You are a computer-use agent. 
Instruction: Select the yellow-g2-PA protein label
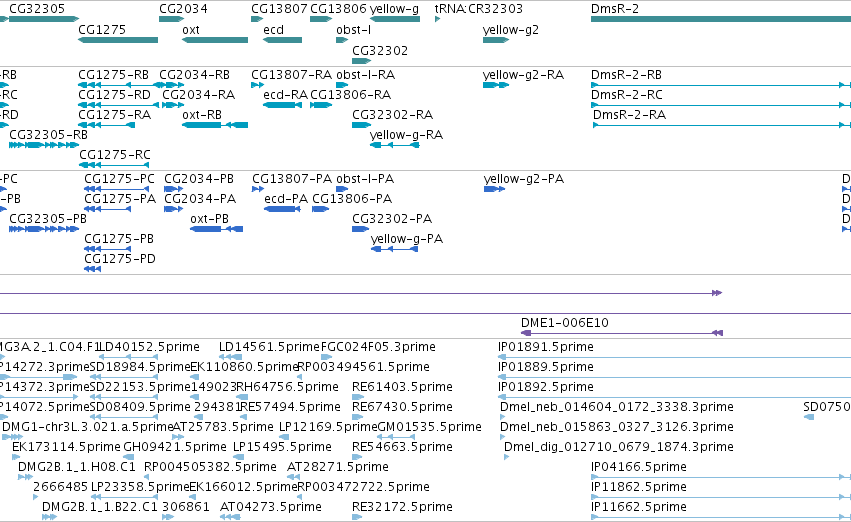(524, 179)
